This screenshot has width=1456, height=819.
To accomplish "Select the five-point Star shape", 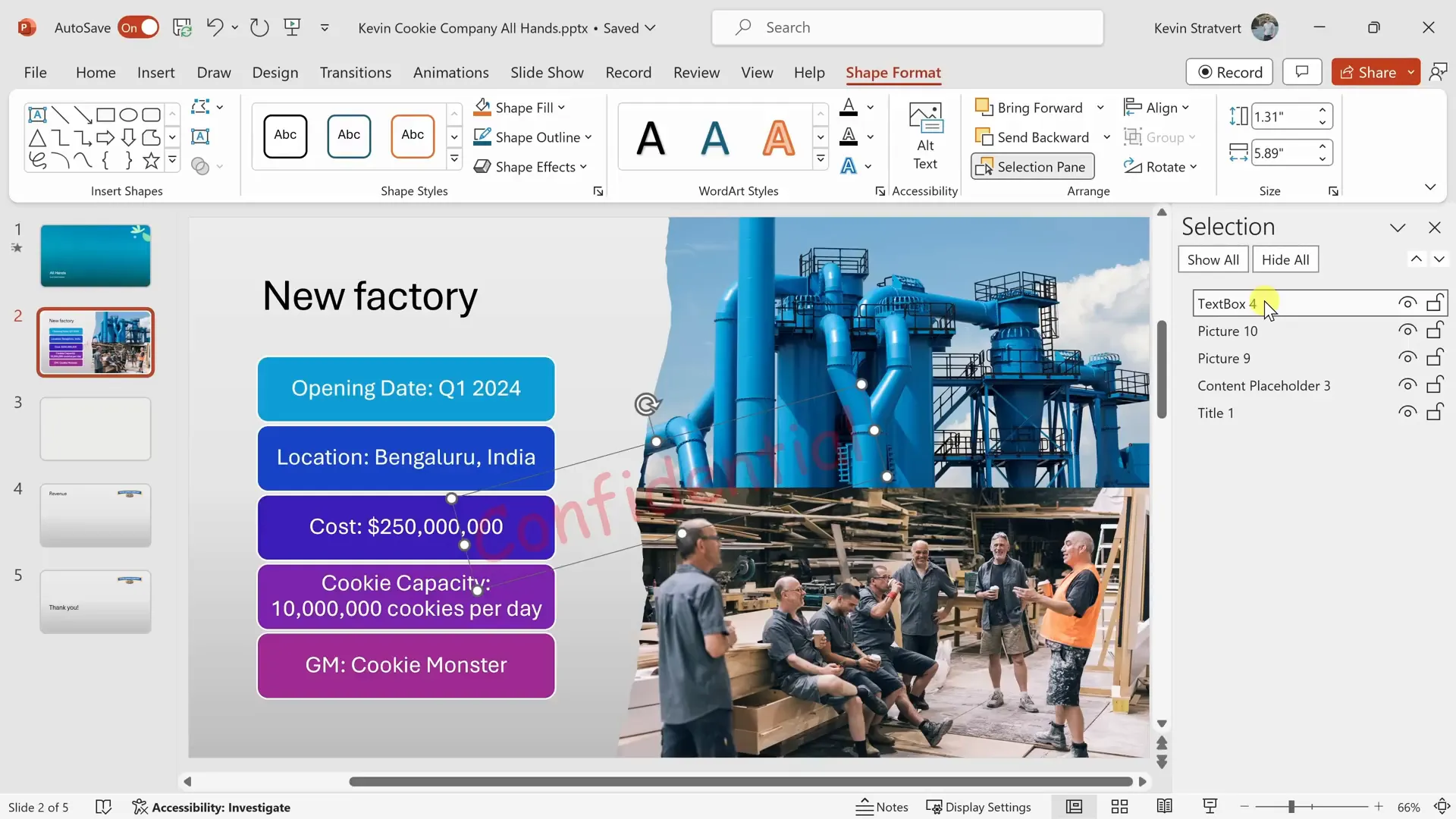I will pos(151,160).
